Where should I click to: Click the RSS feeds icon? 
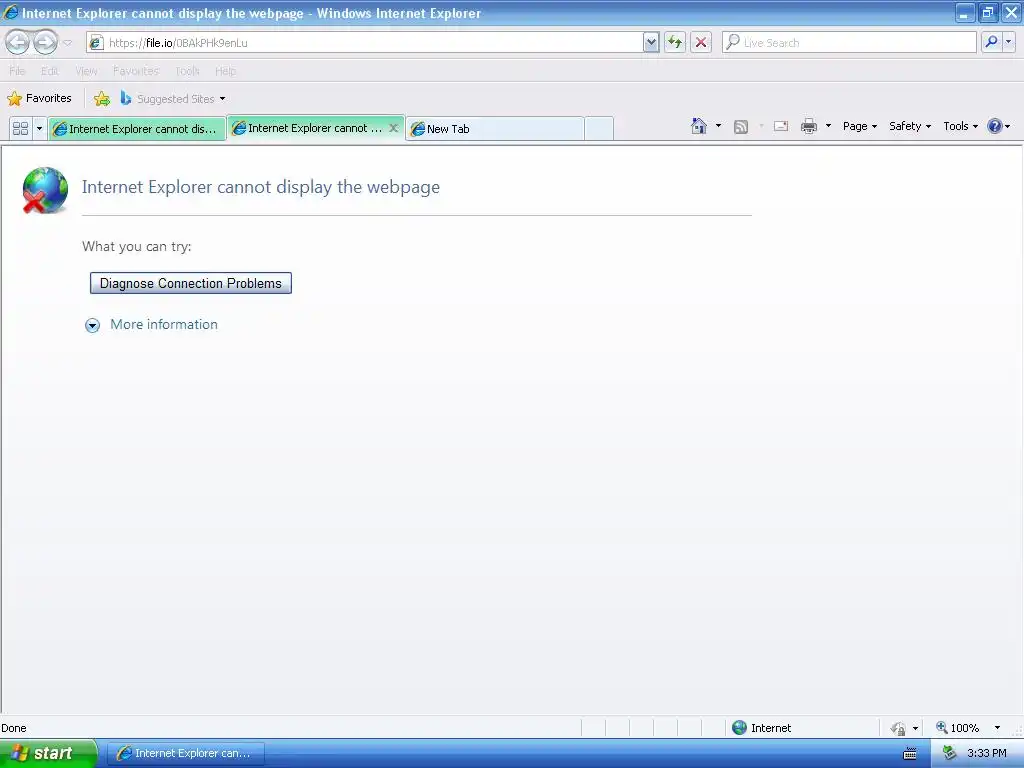coord(741,127)
